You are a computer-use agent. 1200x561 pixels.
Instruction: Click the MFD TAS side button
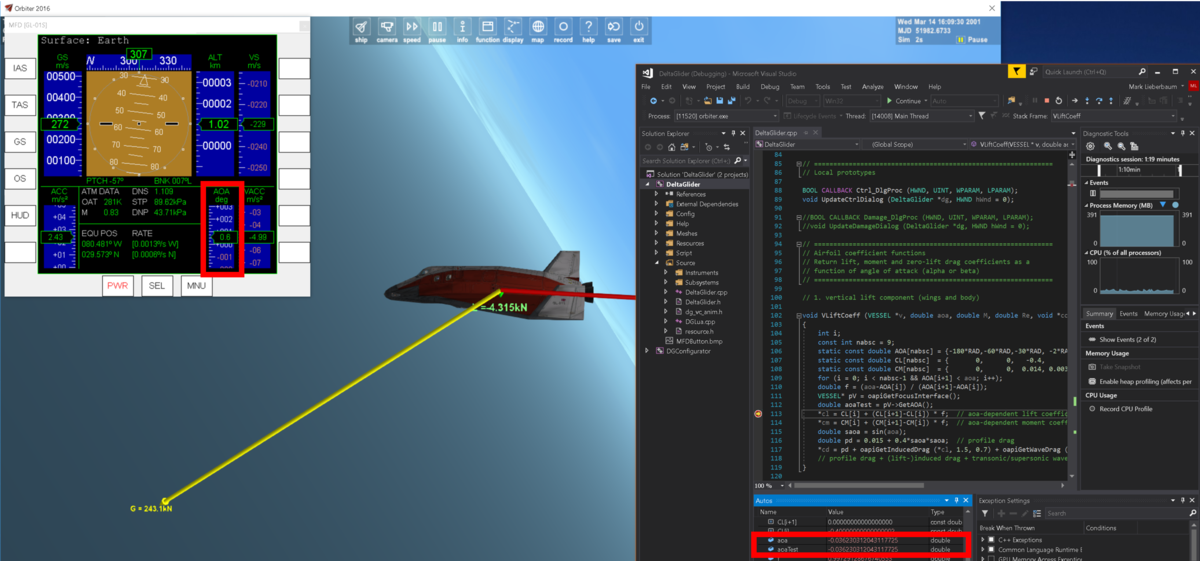point(20,105)
